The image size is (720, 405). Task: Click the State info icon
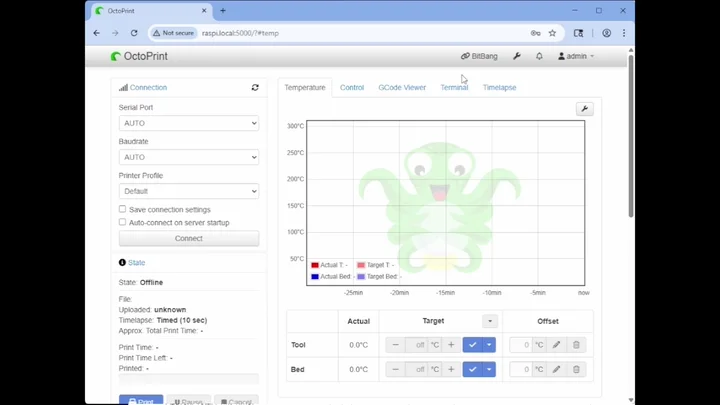(x=122, y=263)
